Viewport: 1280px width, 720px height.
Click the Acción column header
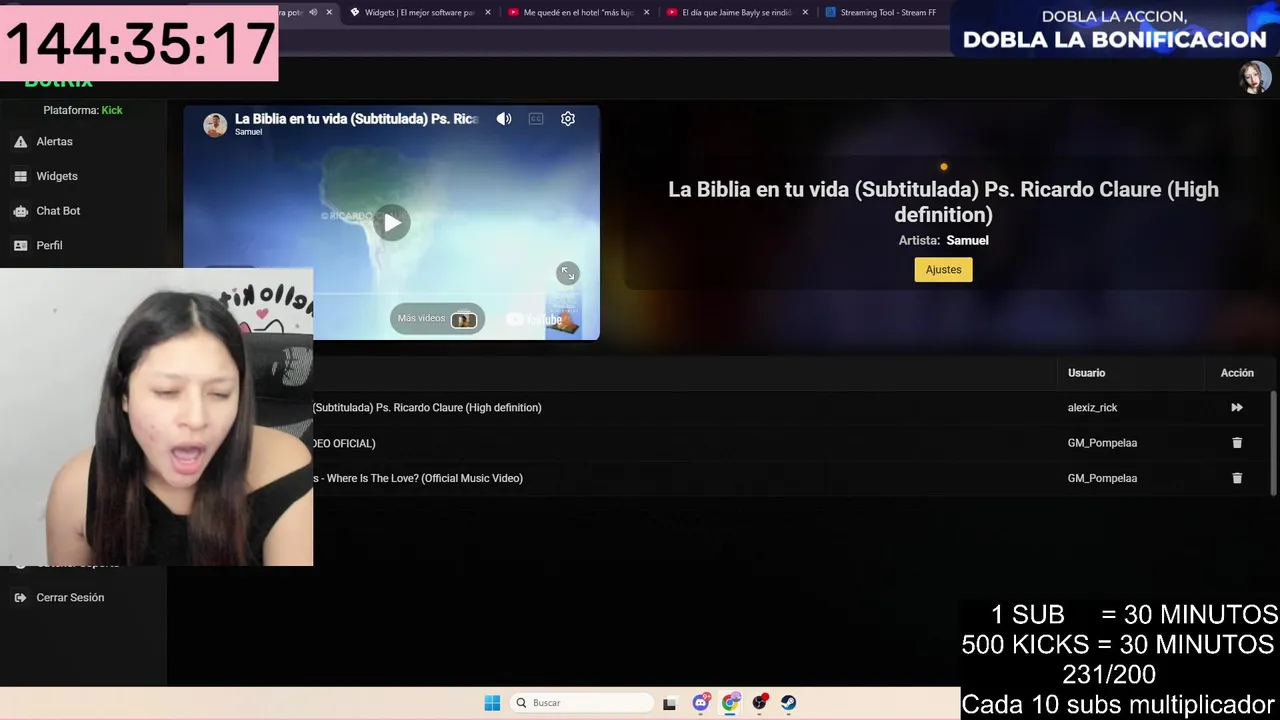(1237, 373)
